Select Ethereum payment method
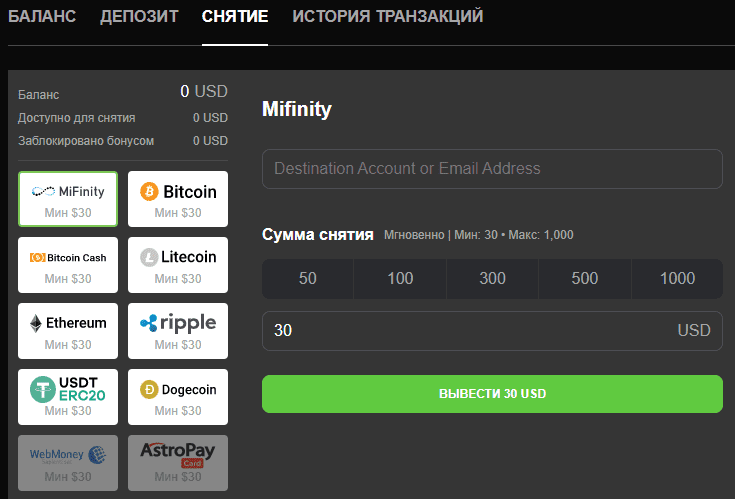Screen dimensions: 735x499 68,331
